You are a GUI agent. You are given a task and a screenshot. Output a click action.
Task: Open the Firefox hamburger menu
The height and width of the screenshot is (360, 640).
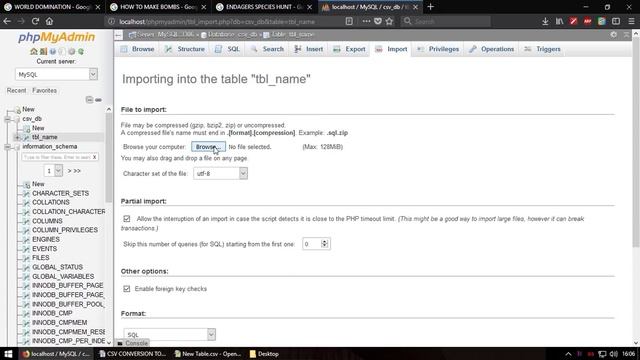tap(631, 21)
